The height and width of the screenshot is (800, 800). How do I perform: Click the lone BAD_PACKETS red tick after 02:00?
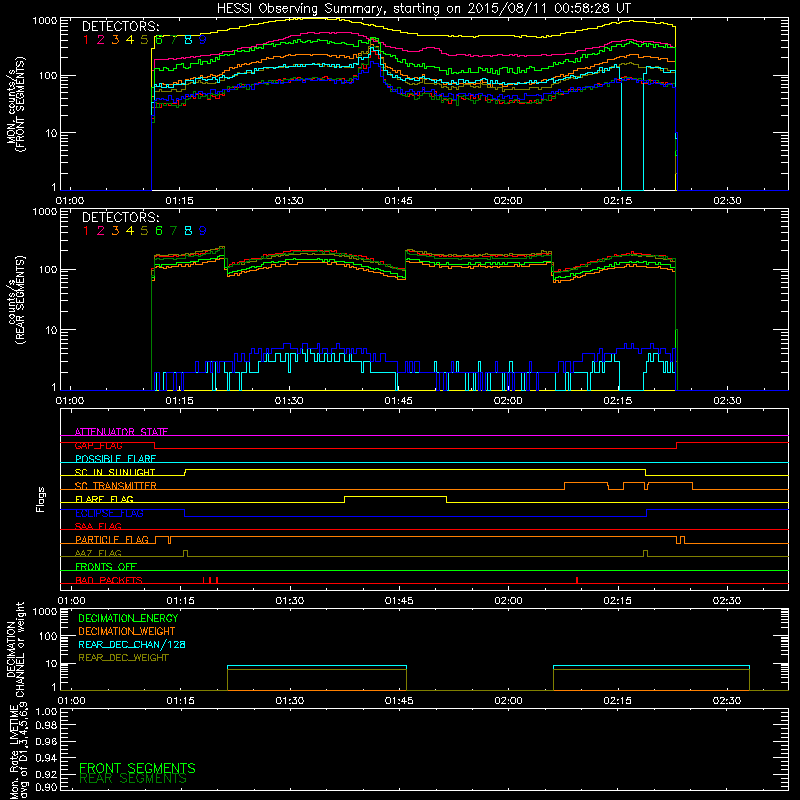pyautogui.click(x=577, y=580)
